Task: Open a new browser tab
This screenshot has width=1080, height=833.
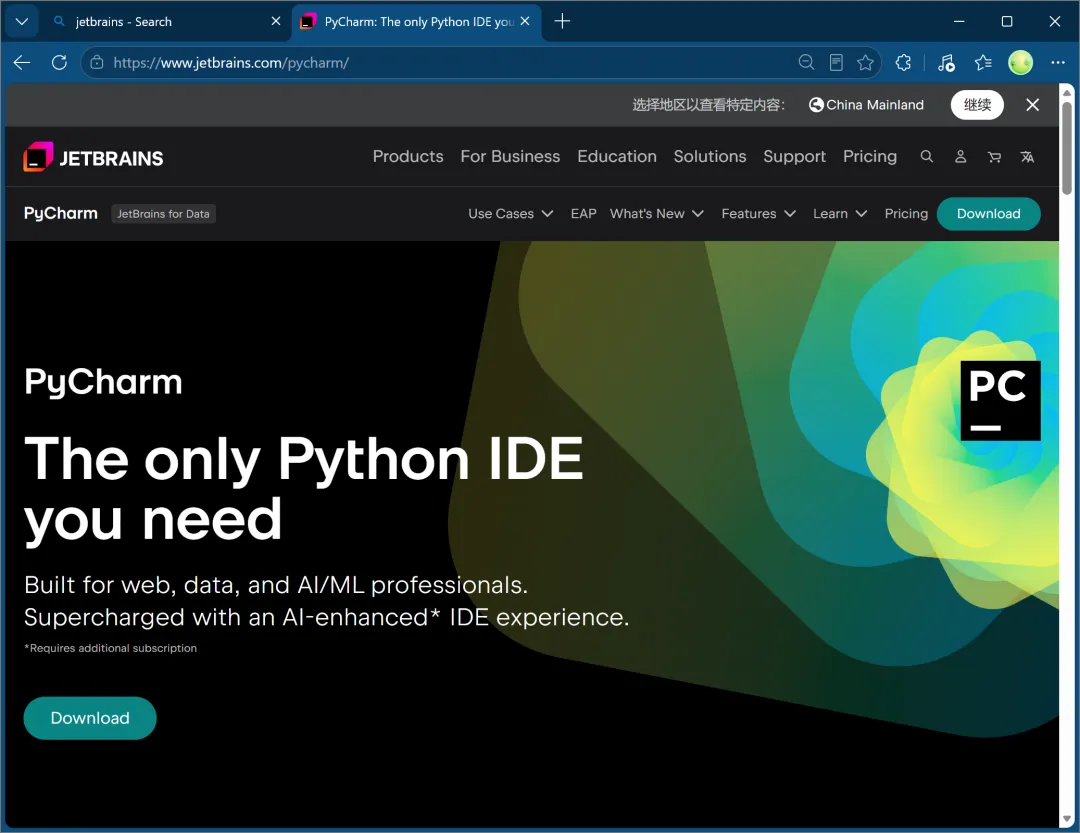Action: [x=562, y=21]
